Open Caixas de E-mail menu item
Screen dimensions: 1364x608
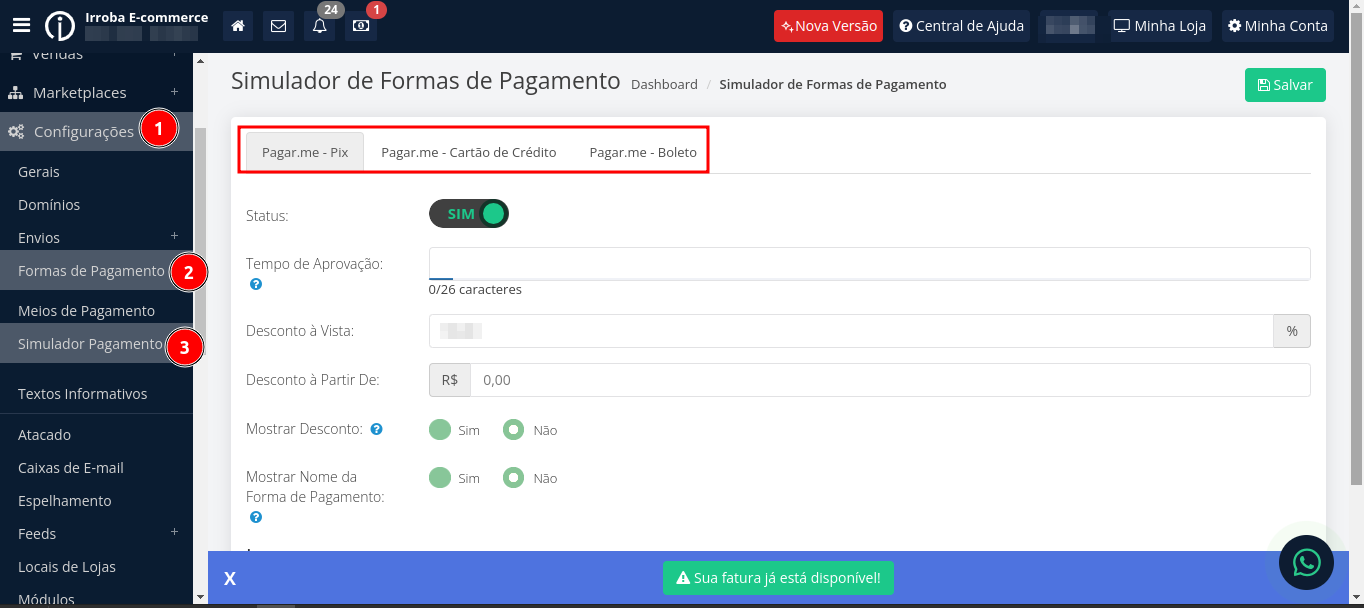(71, 468)
